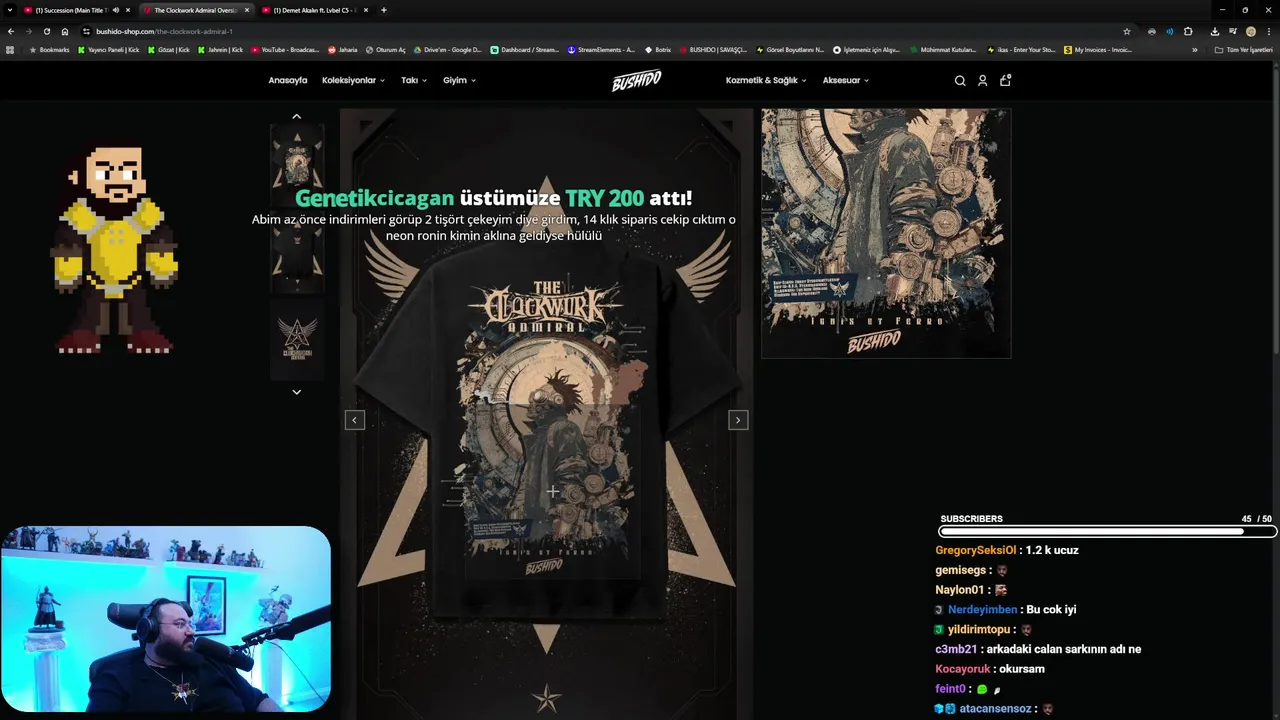
Task: Open the Oturum Aç bookmark
Action: (386, 49)
